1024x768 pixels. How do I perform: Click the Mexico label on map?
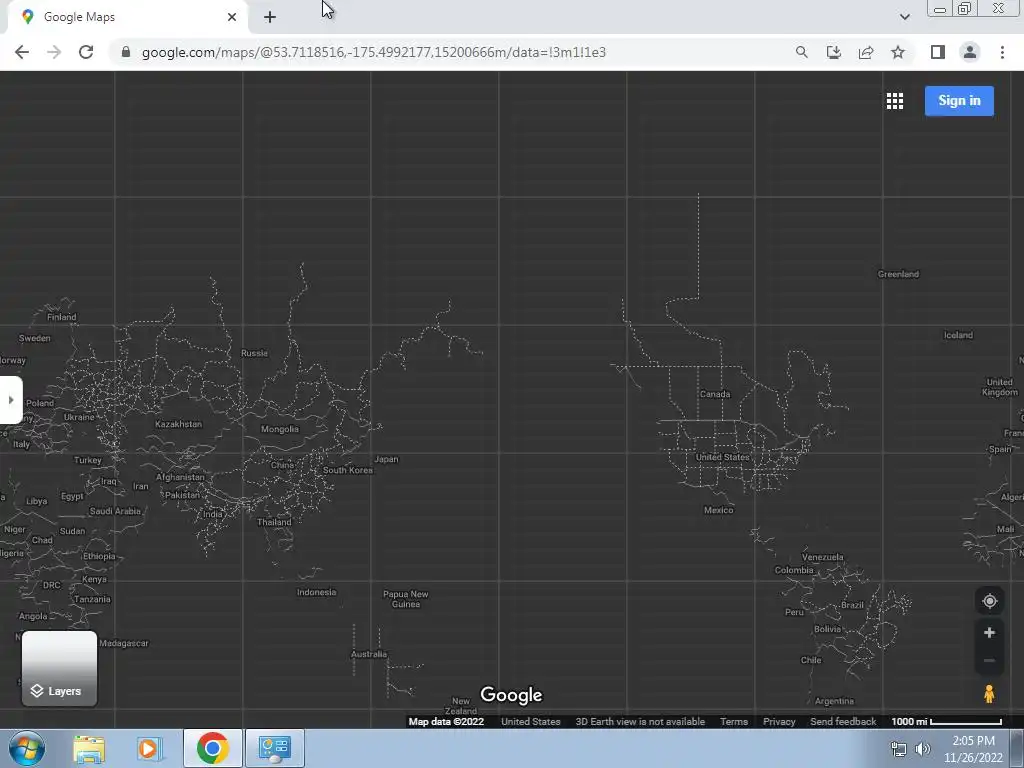(x=718, y=510)
